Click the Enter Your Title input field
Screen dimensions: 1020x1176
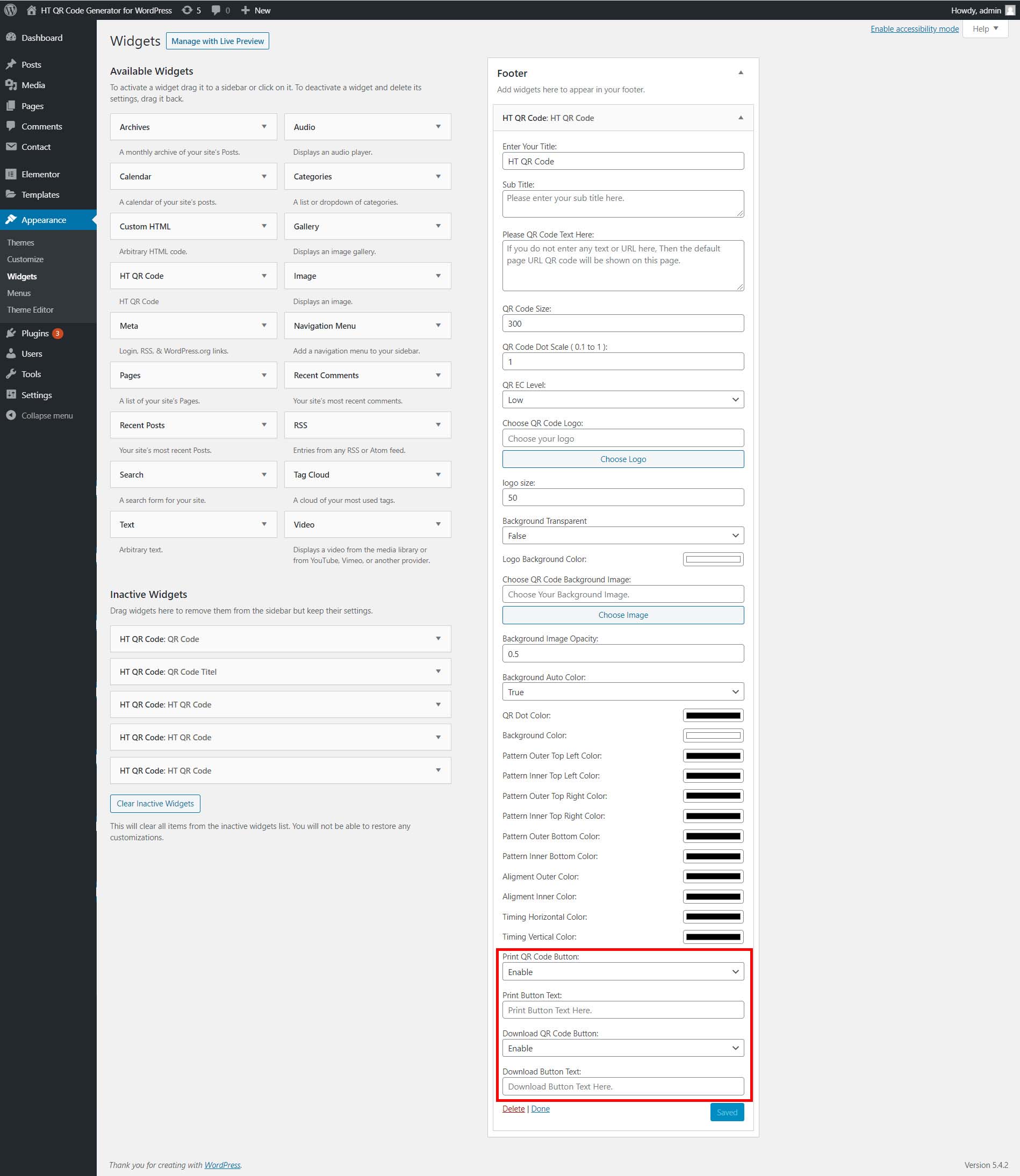[x=623, y=161]
